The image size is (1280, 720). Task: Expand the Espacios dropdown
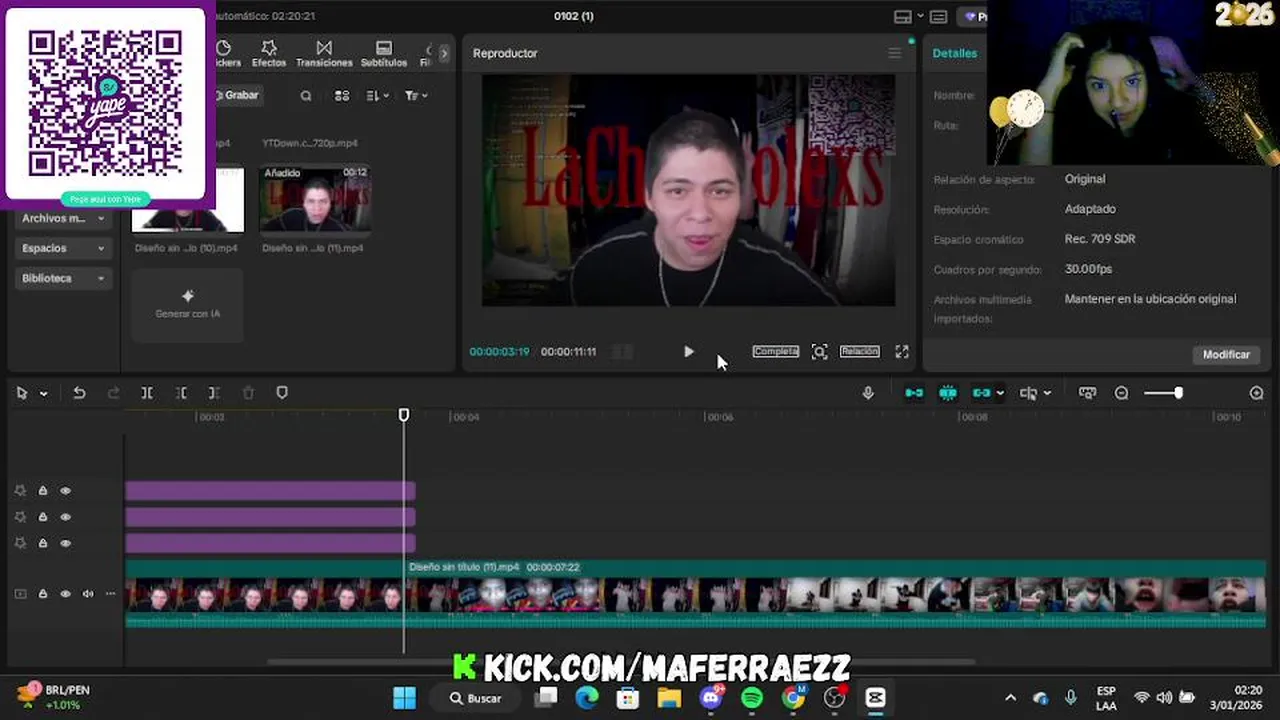tap(63, 248)
